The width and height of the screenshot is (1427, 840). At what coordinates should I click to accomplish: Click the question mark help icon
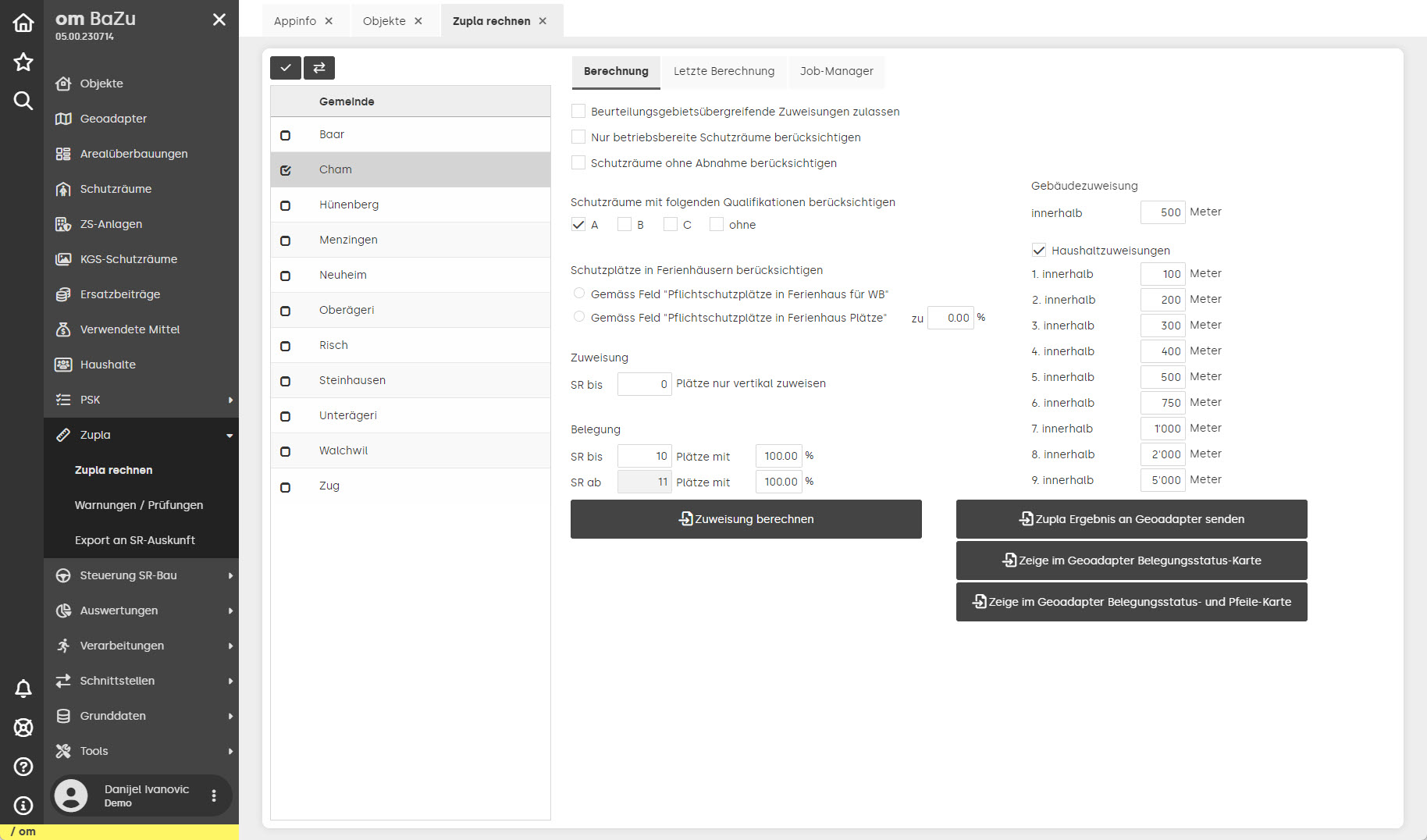tap(23, 767)
